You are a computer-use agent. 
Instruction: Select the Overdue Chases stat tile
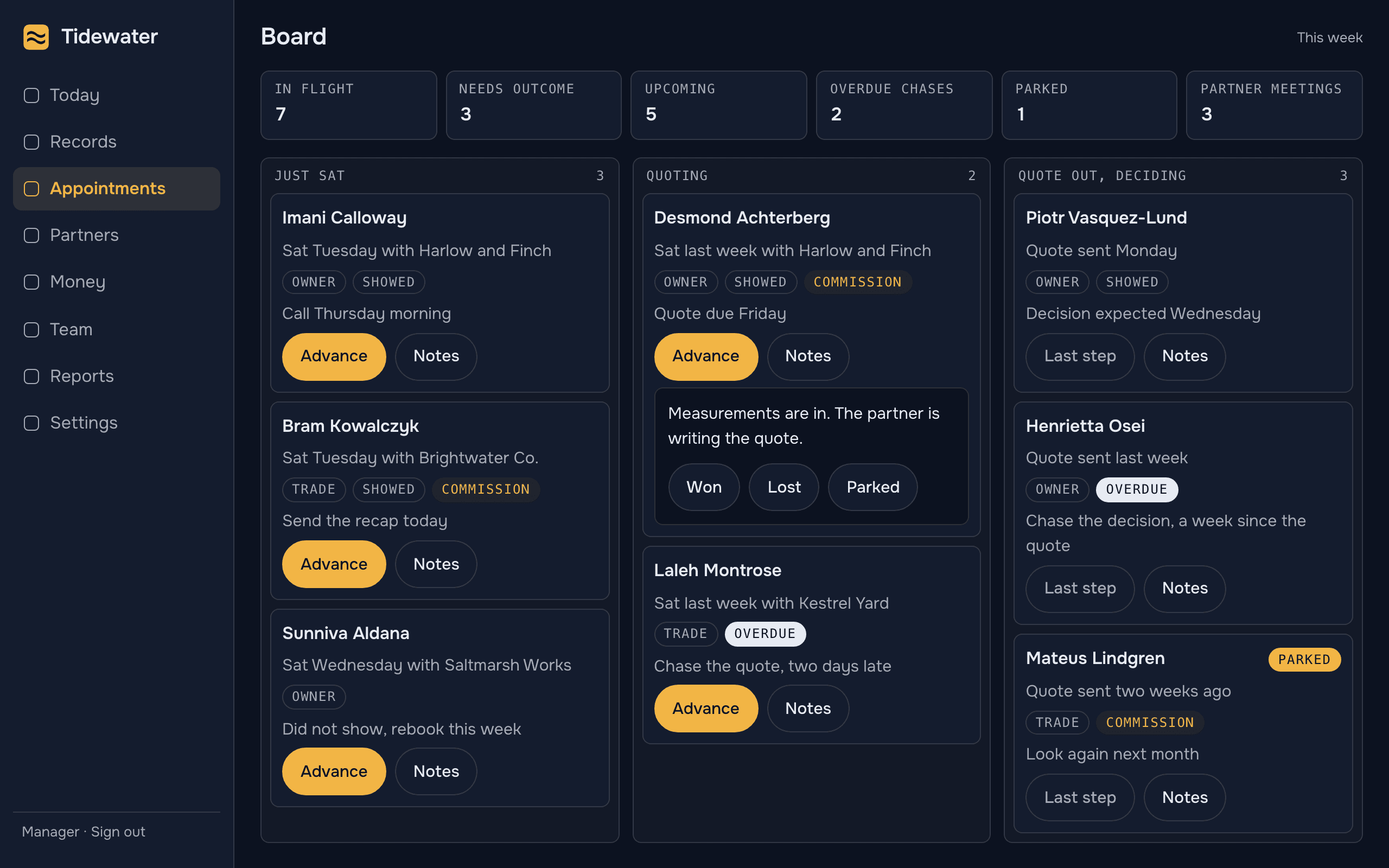pos(904,105)
